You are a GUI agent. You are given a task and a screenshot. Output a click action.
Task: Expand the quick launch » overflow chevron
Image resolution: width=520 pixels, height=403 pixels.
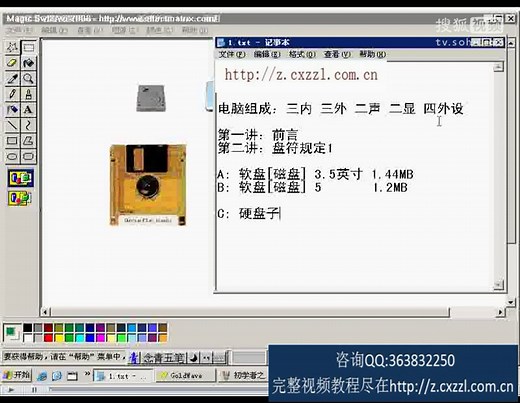click(x=87, y=374)
